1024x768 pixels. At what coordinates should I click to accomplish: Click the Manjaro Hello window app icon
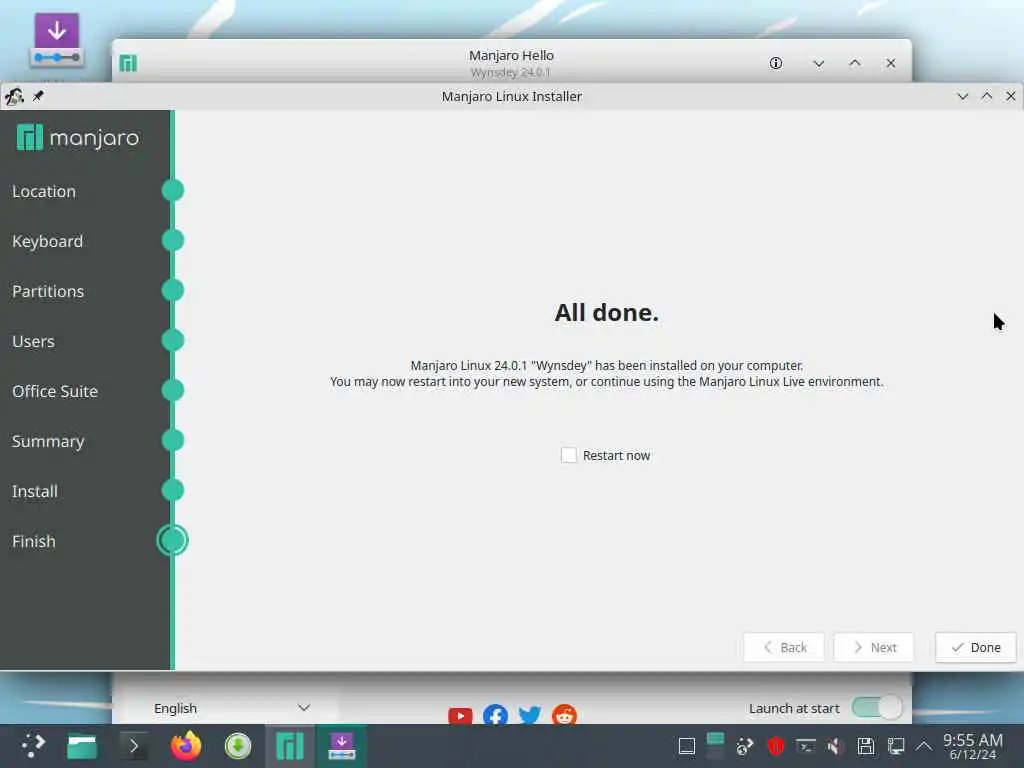128,63
